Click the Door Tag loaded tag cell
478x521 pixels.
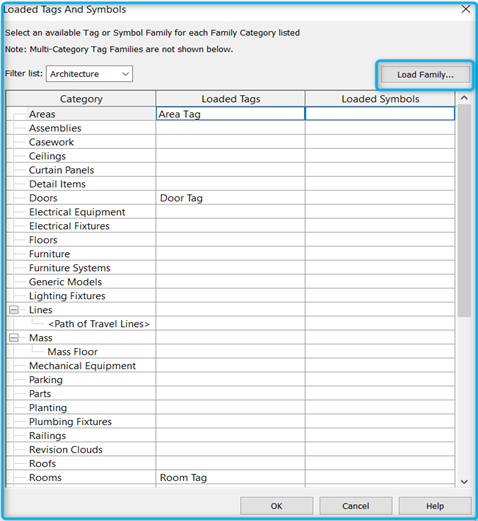[x=230, y=198]
